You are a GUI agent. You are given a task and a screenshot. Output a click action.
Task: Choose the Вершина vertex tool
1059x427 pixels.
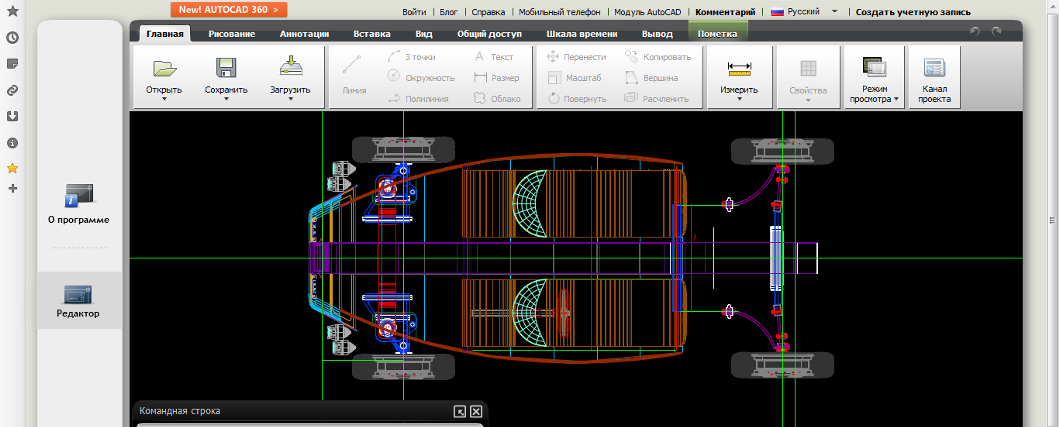[652, 78]
